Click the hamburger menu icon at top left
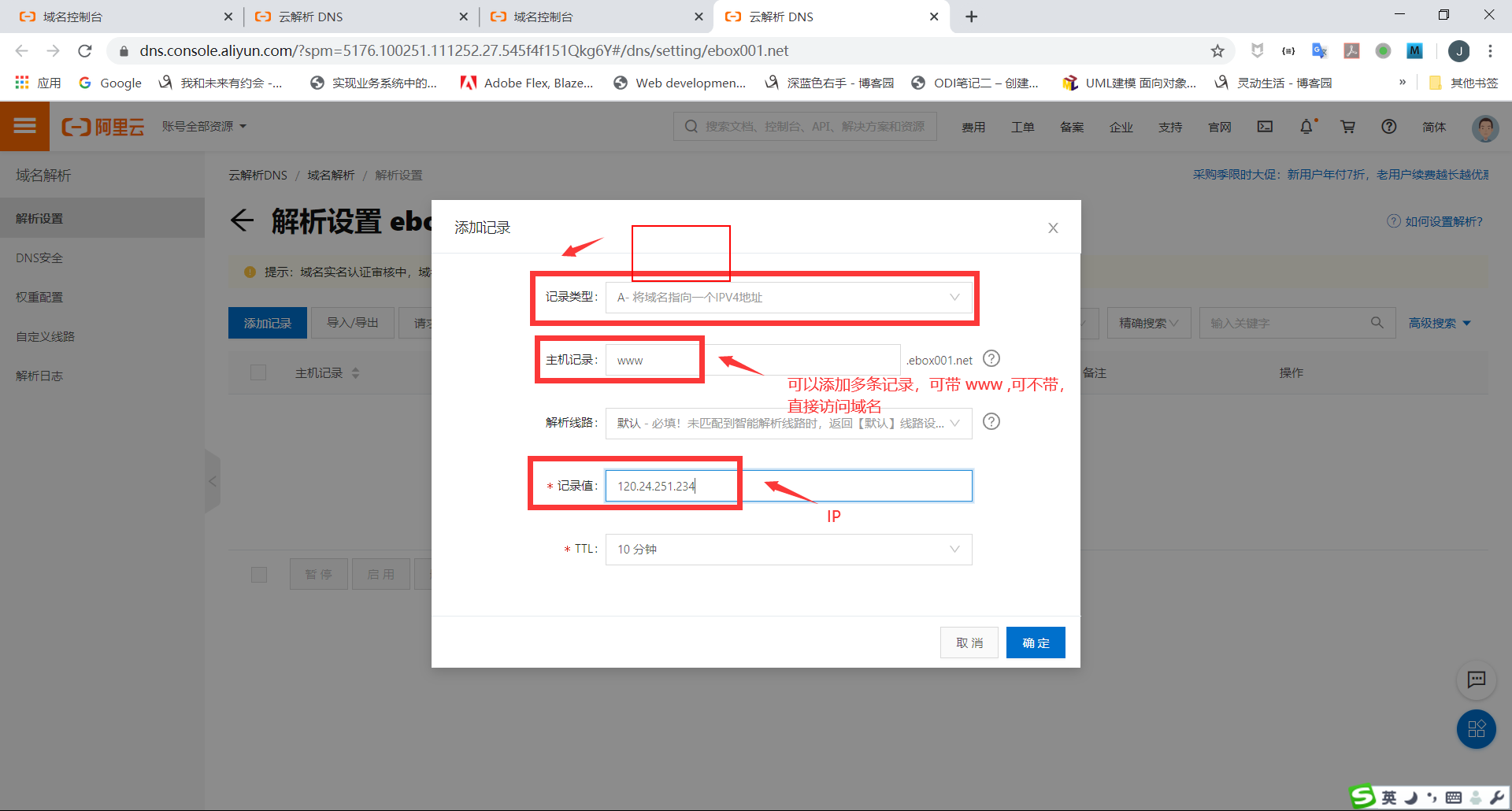Screen dimensions: 1512x811 coord(24,126)
